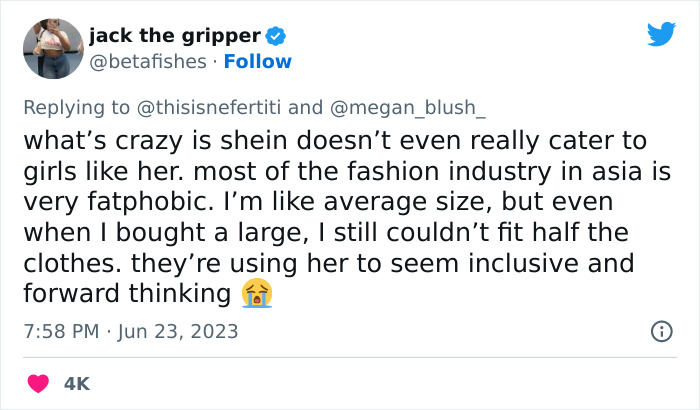The image size is (700, 410).
Task: Click the 7:58 PM time
Action: point(63,331)
